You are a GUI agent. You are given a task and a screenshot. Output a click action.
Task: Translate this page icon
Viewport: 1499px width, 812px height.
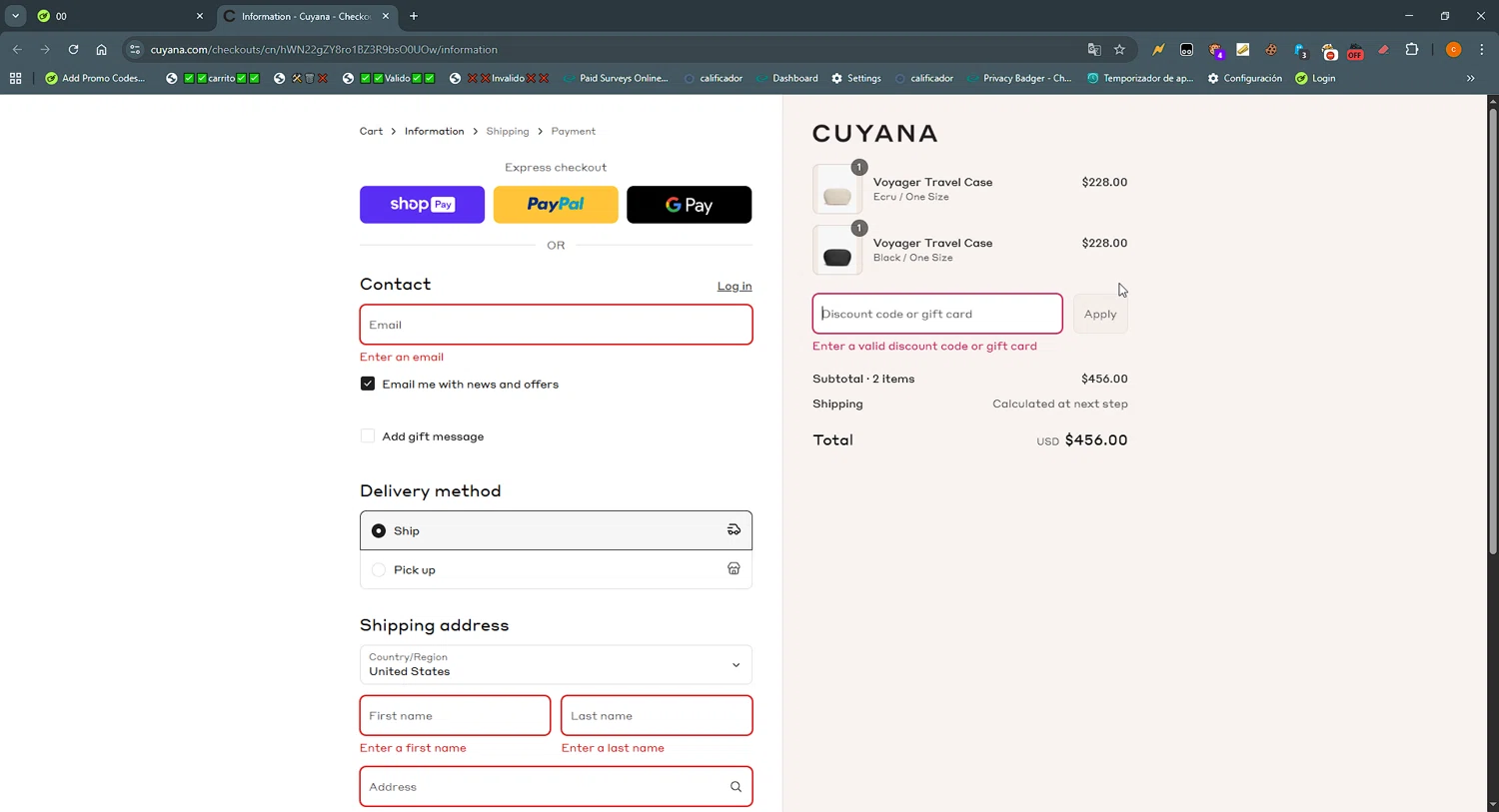pos(1094,49)
